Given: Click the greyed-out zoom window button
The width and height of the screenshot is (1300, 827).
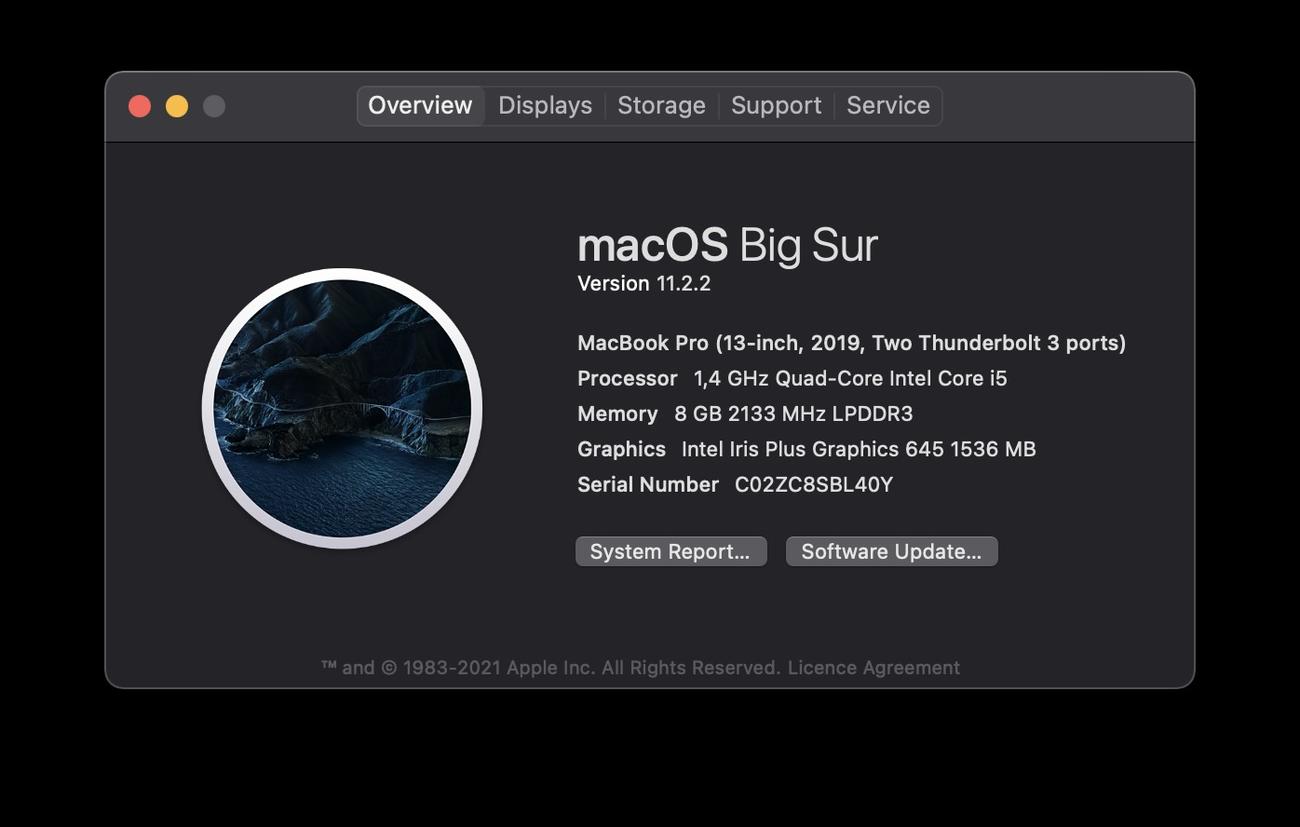Looking at the screenshot, I should 214,106.
